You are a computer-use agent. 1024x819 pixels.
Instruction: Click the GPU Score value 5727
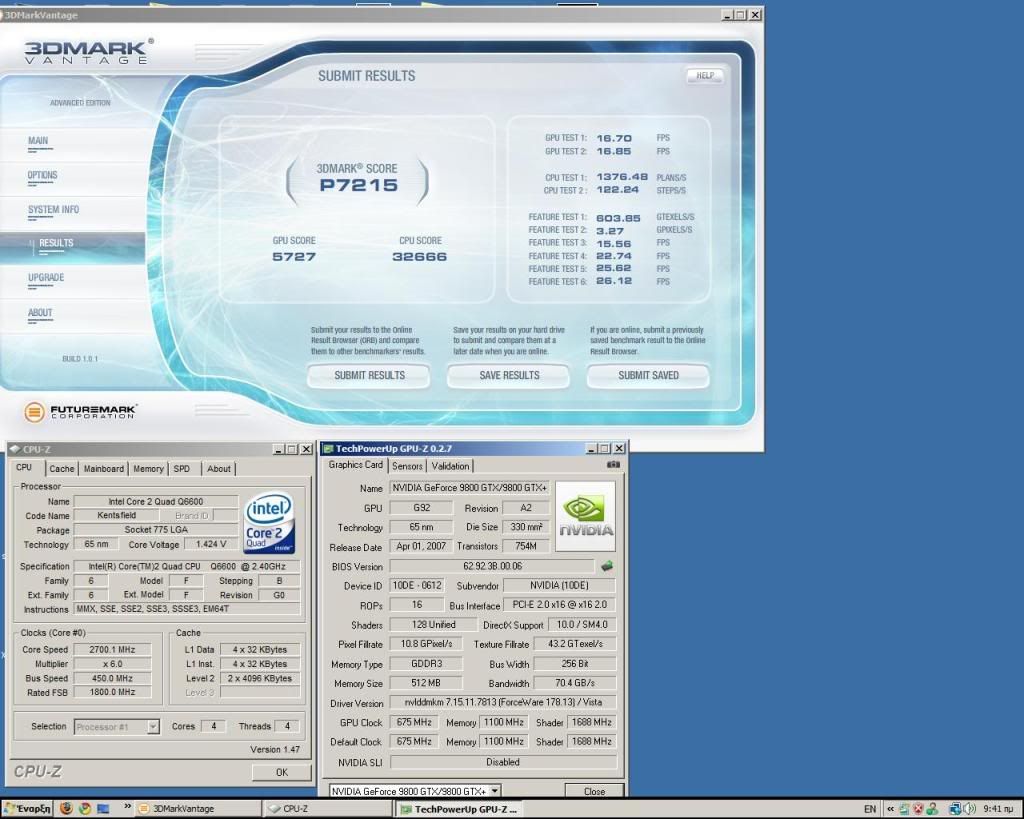coord(294,257)
